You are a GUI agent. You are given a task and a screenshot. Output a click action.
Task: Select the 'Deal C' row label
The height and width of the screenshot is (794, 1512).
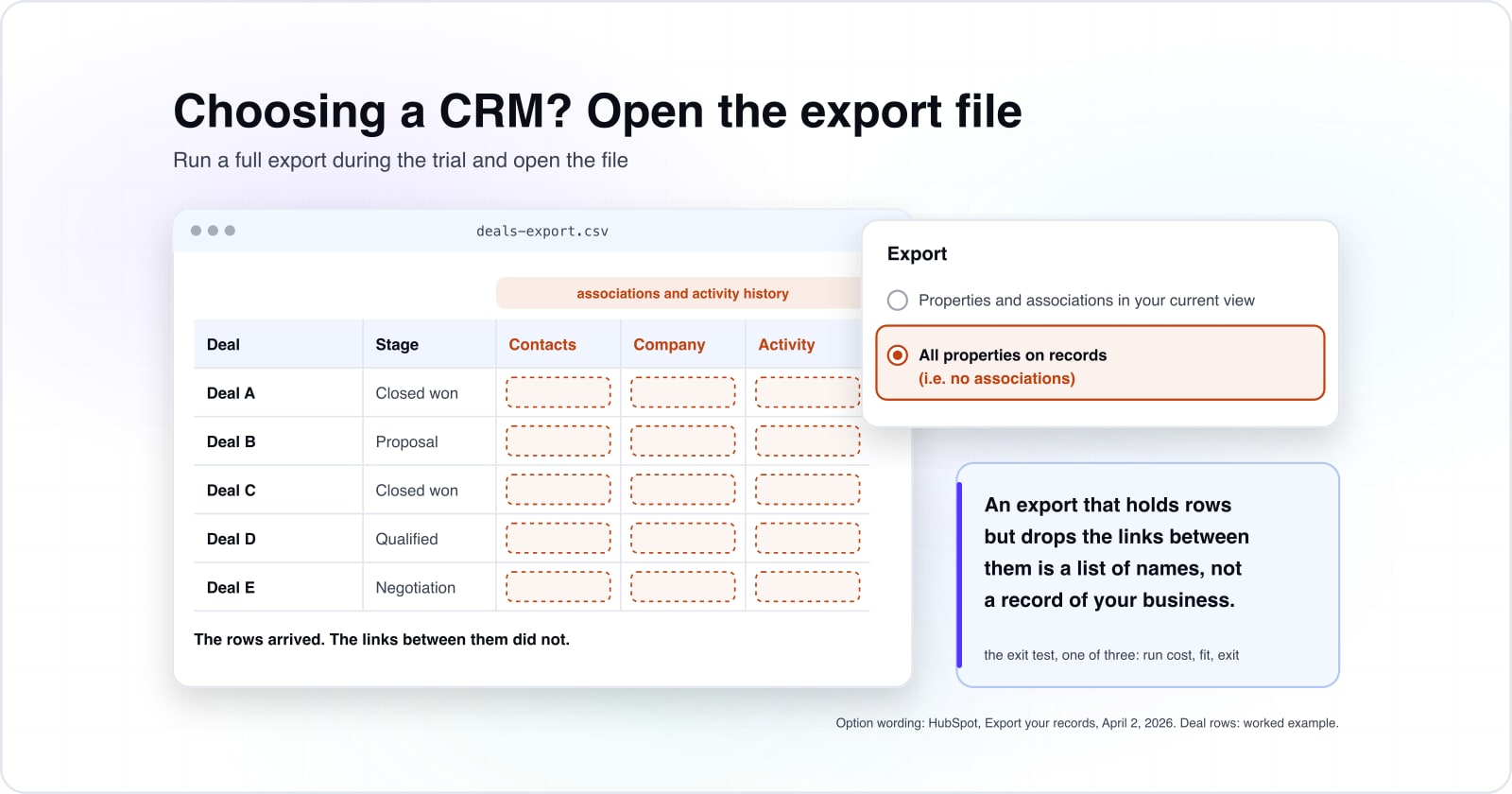pos(231,491)
